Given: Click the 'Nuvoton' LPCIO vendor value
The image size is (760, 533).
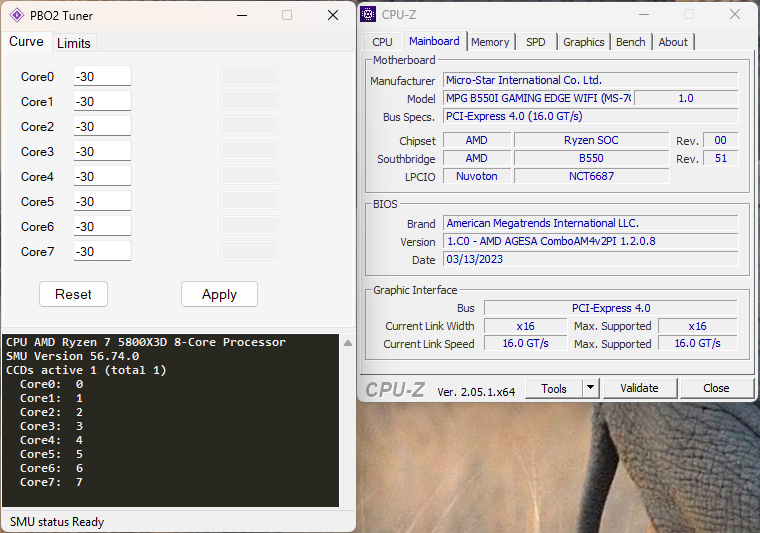Looking at the screenshot, I should click(x=477, y=176).
